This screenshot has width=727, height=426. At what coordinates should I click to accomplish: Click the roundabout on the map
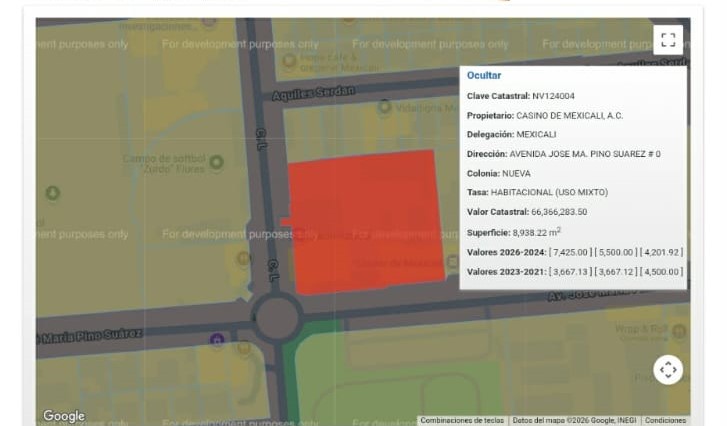point(277,318)
